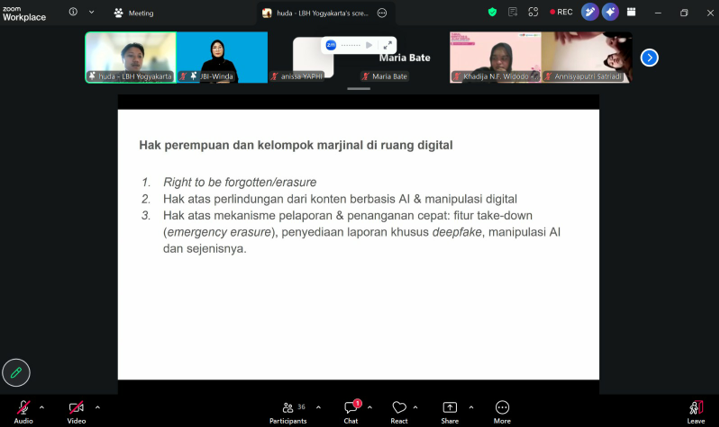Image resolution: width=719 pixels, height=427 pixels.
Task: Select JBI-Winda video thumbnail
Action: coord(222,57)
